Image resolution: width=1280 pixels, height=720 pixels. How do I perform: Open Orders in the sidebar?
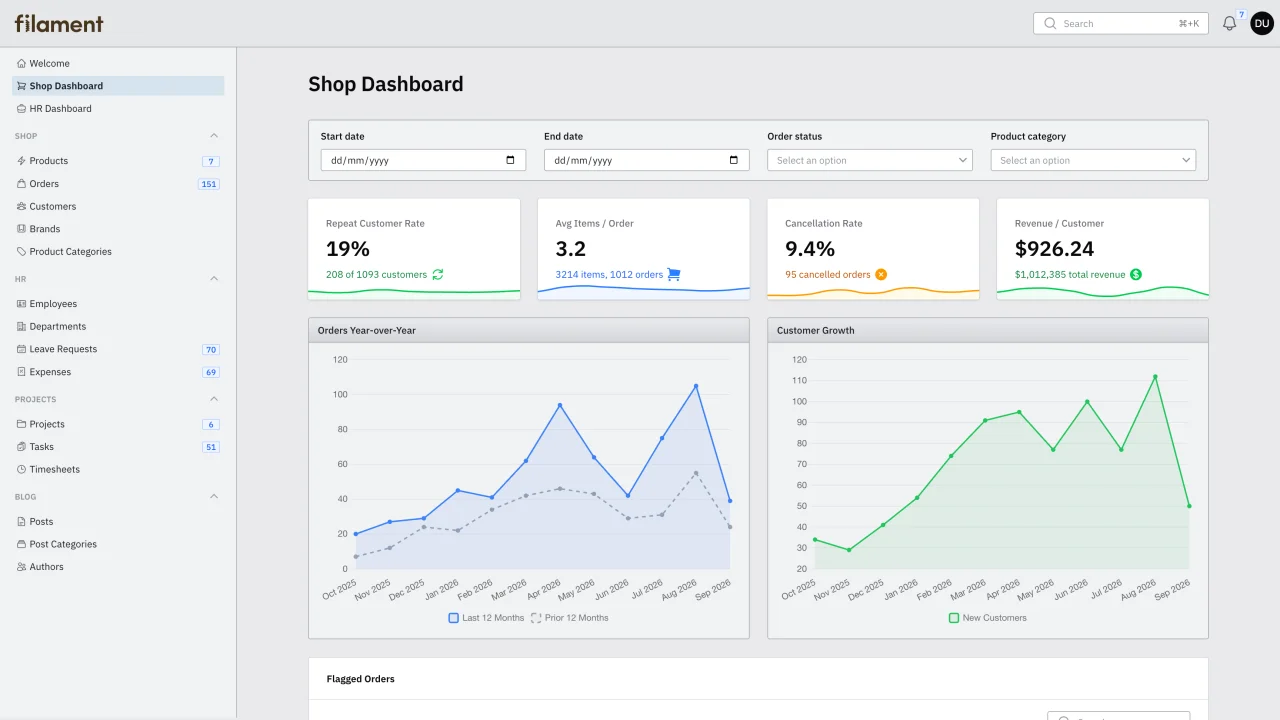pyautogui.click(x=118, y=184)
